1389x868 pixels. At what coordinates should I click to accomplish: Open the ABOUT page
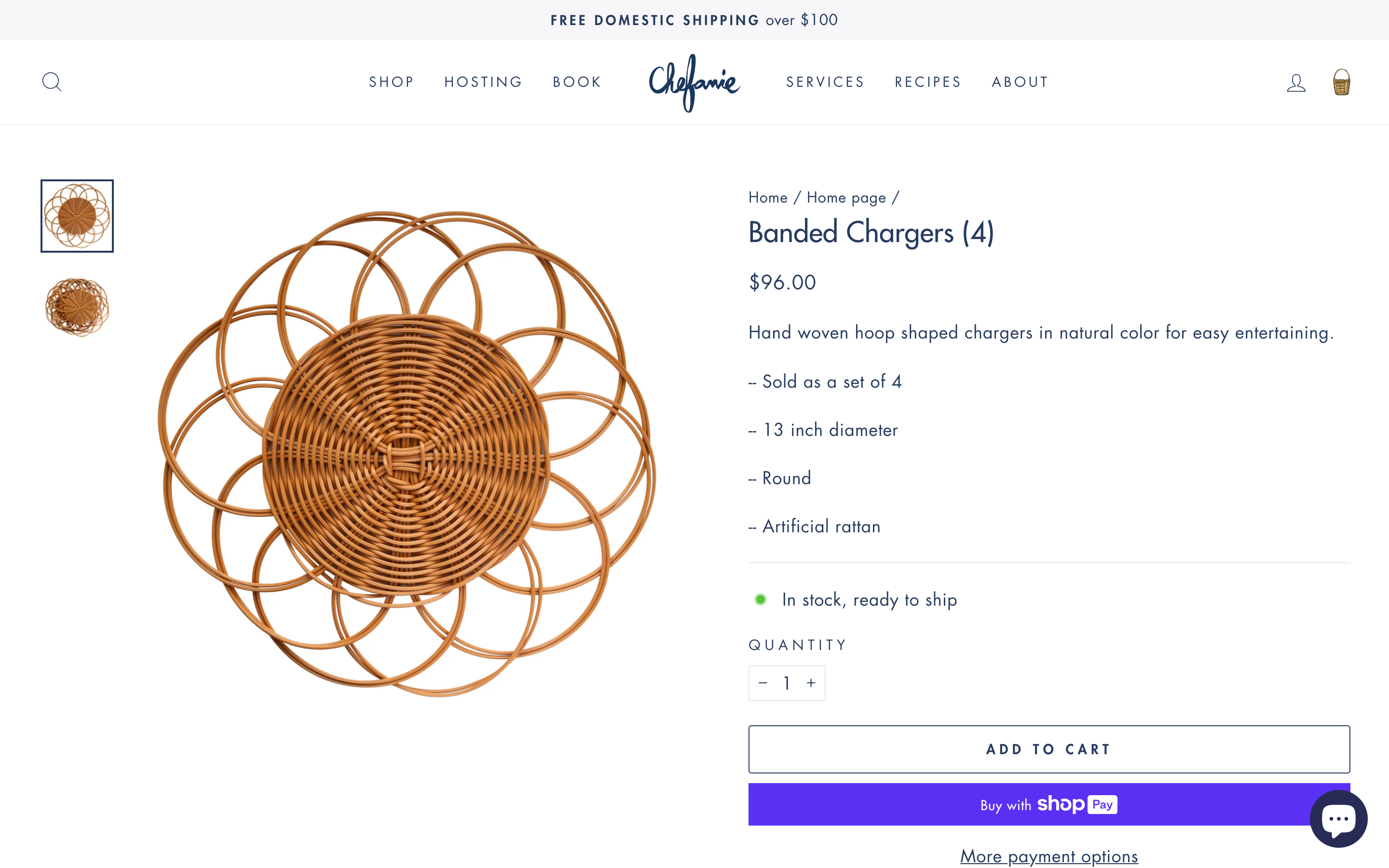click(x=1020, y=81)
